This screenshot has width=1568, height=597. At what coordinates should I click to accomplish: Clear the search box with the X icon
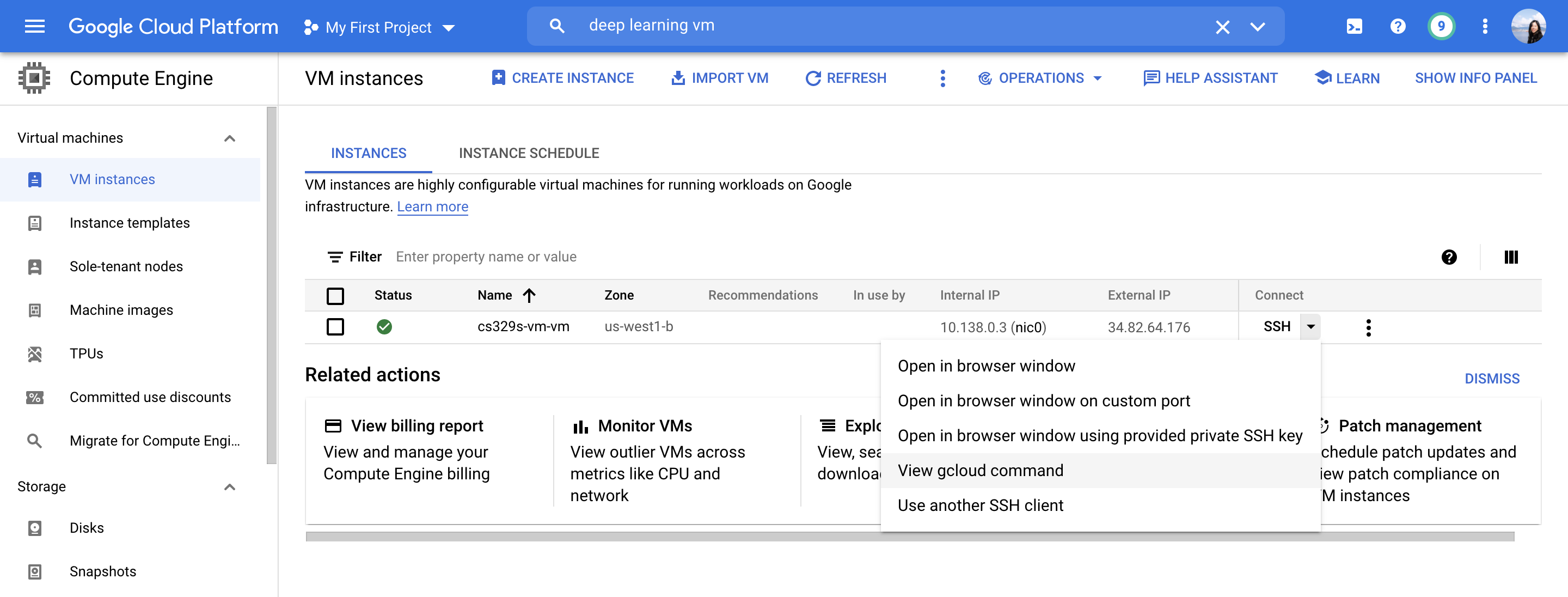(x=1222, y=27)
